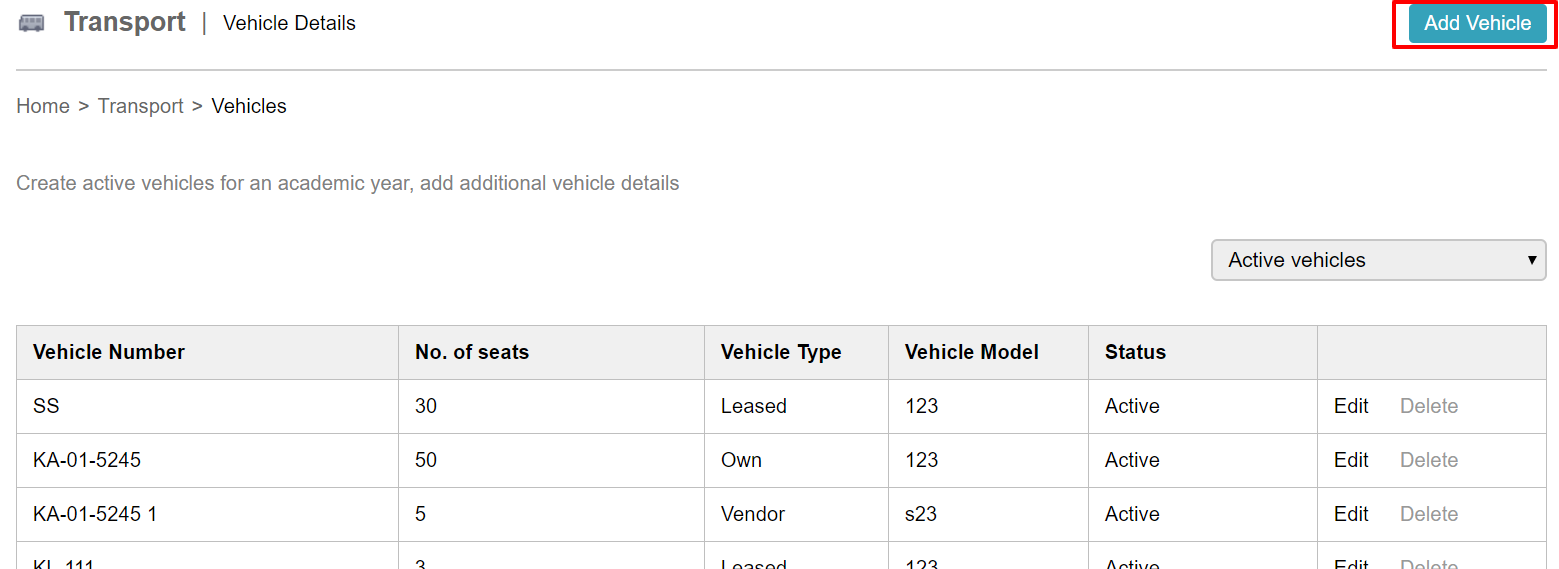Edit vehicle KA-01-5245 1
The image size is (1559, 569).
tap(1351, 514)
